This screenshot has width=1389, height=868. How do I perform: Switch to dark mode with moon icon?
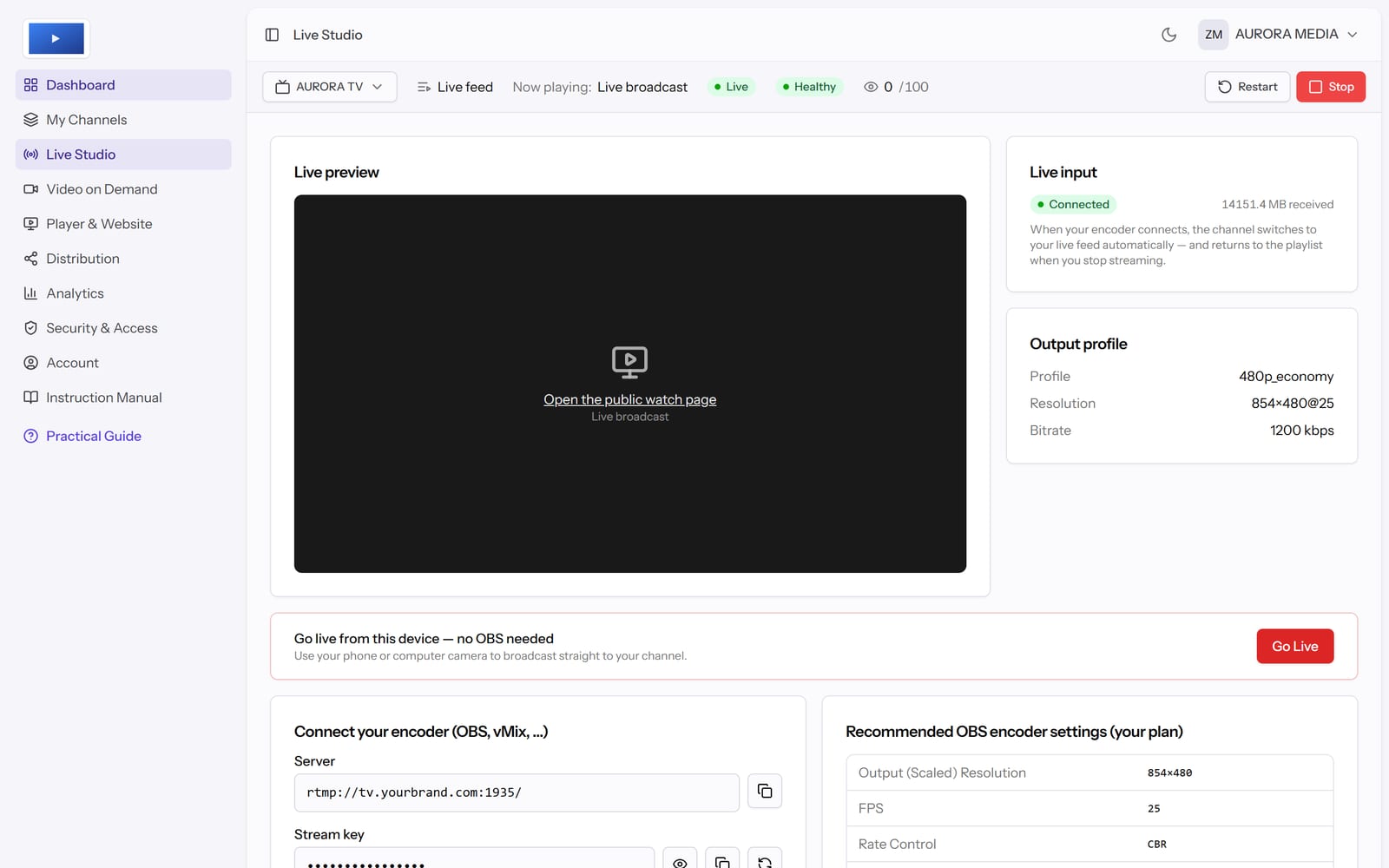pyautogui.click(x=1169, y=35)
